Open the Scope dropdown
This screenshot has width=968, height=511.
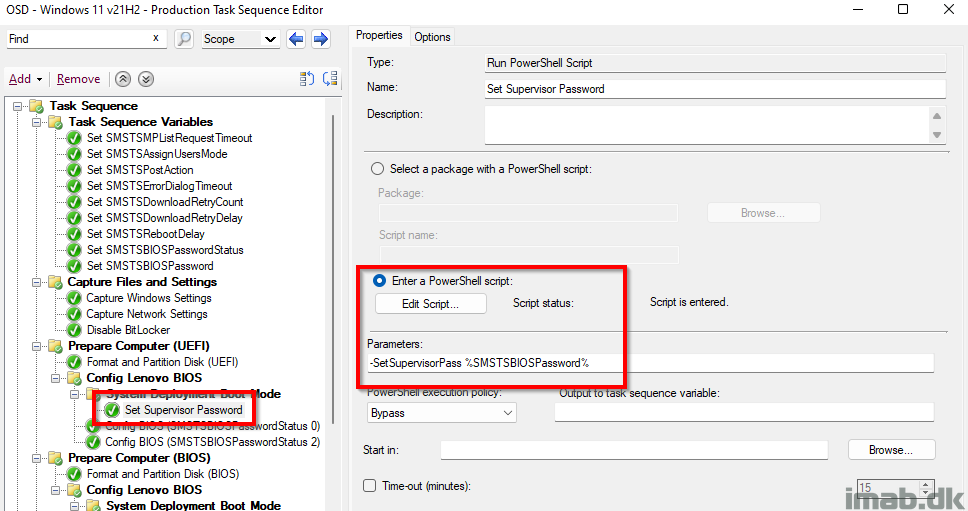click(x=241, y=39)
